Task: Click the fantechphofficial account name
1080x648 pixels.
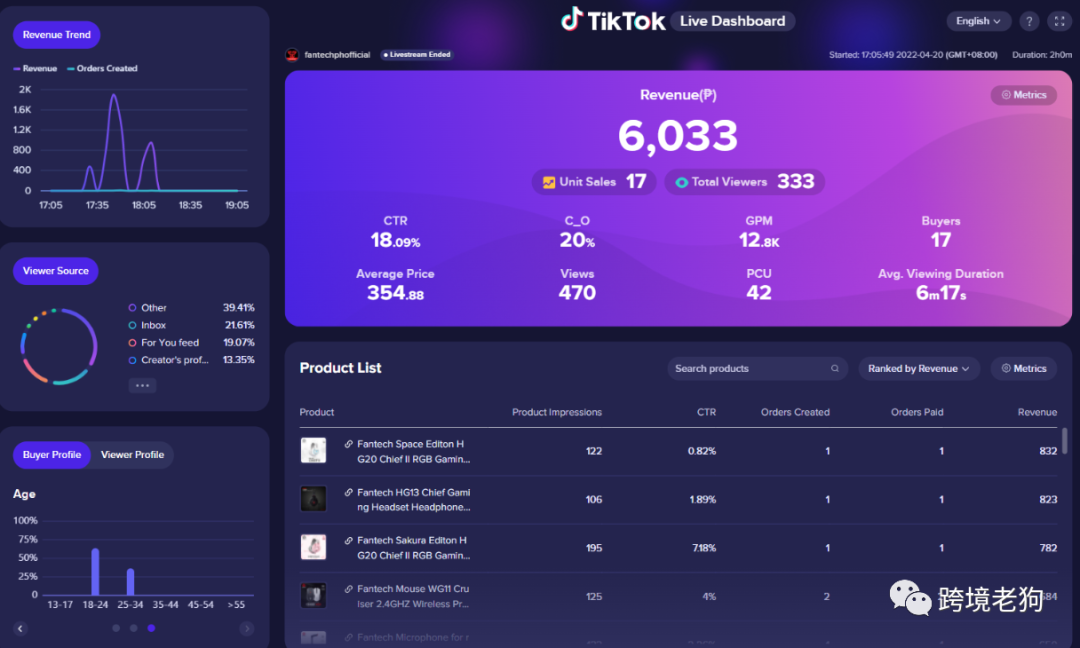Action: [338, 54]
